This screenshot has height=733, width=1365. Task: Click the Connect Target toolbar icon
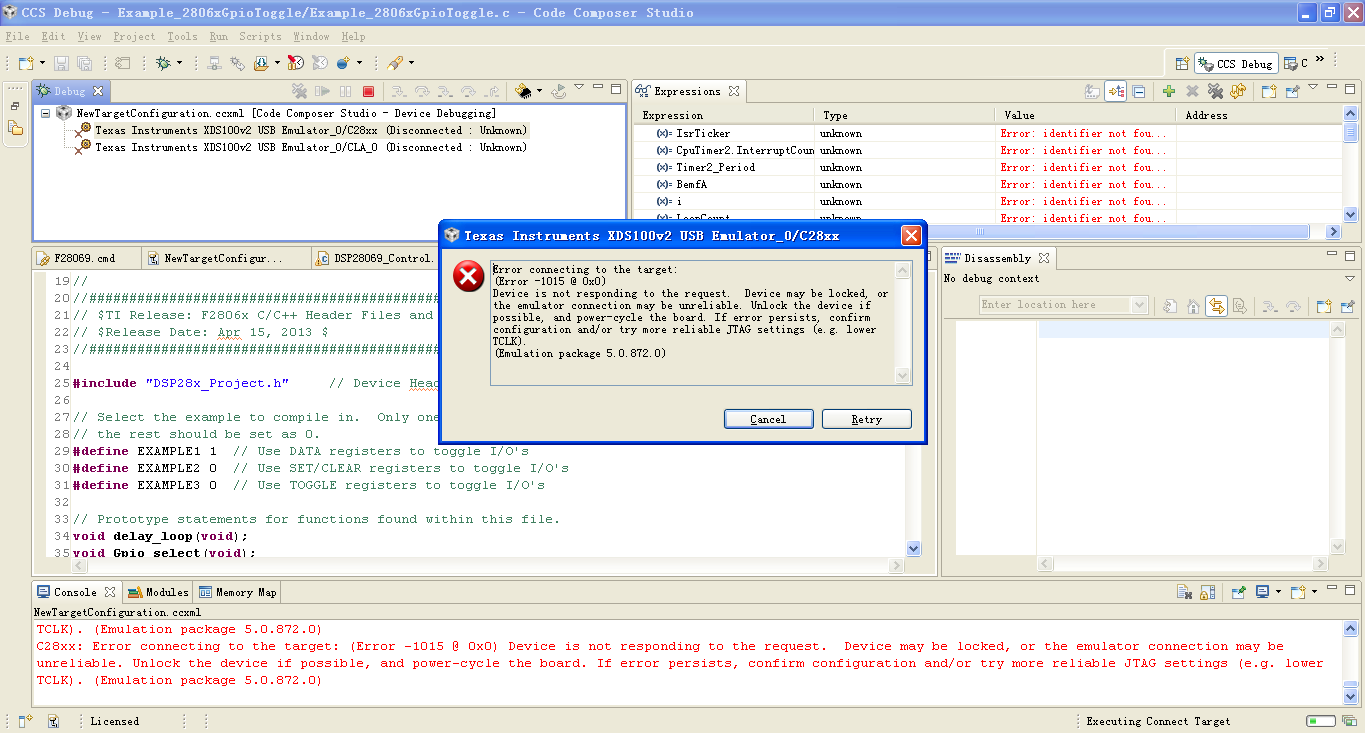(x=214, y=63)
